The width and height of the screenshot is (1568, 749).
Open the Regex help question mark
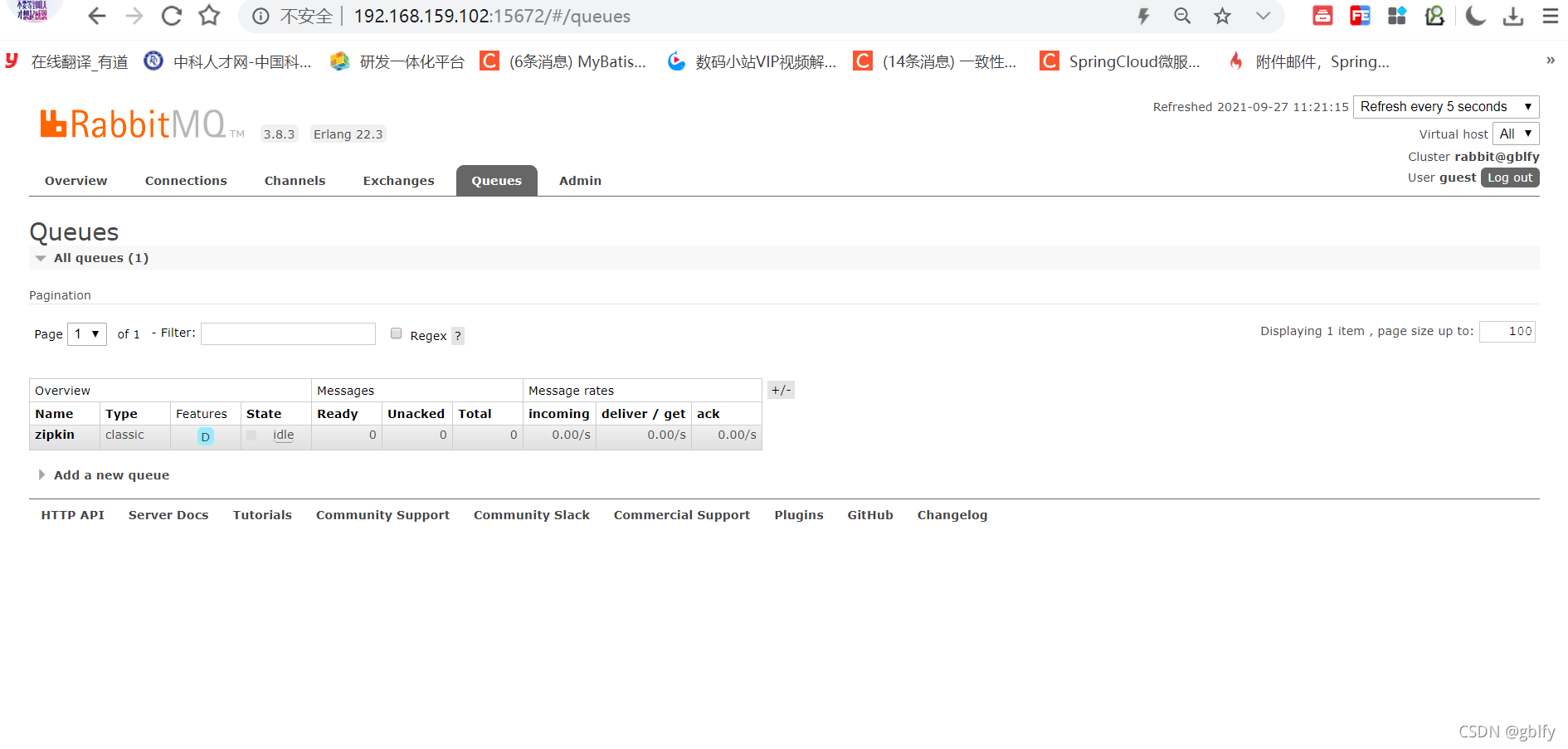[x=458, y=336]
